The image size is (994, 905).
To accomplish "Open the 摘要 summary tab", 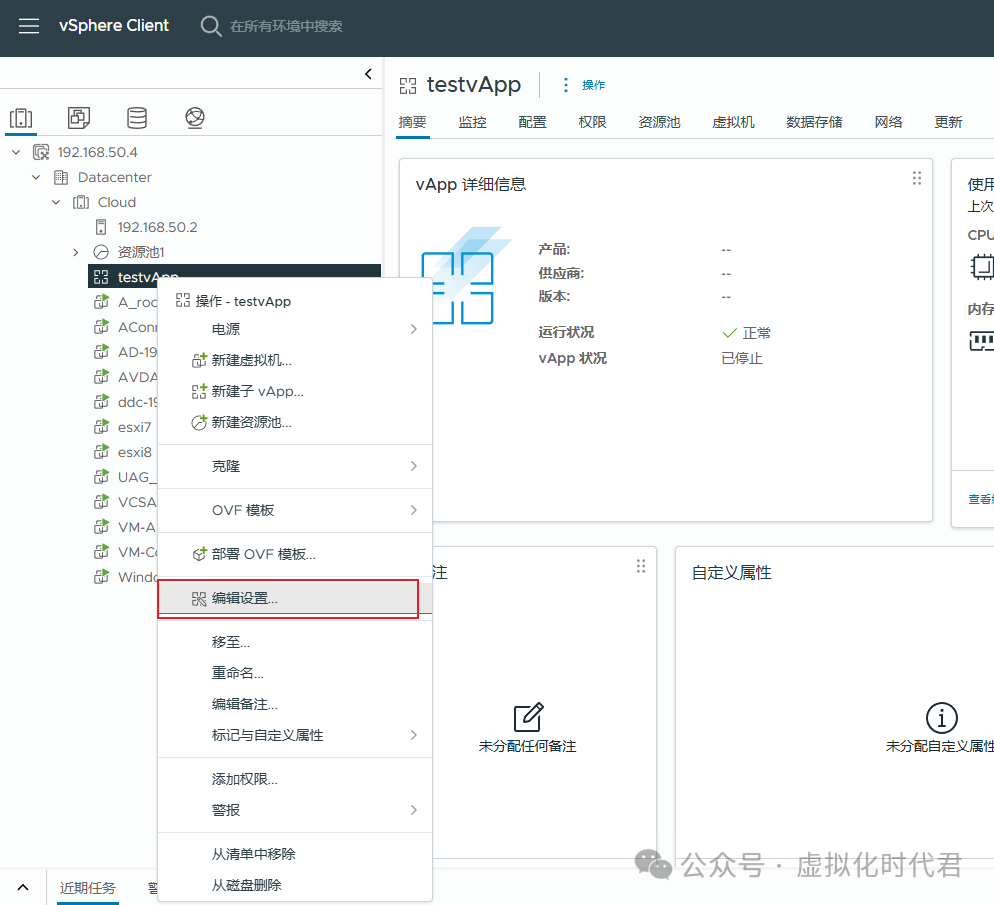I will pos(413,122).
